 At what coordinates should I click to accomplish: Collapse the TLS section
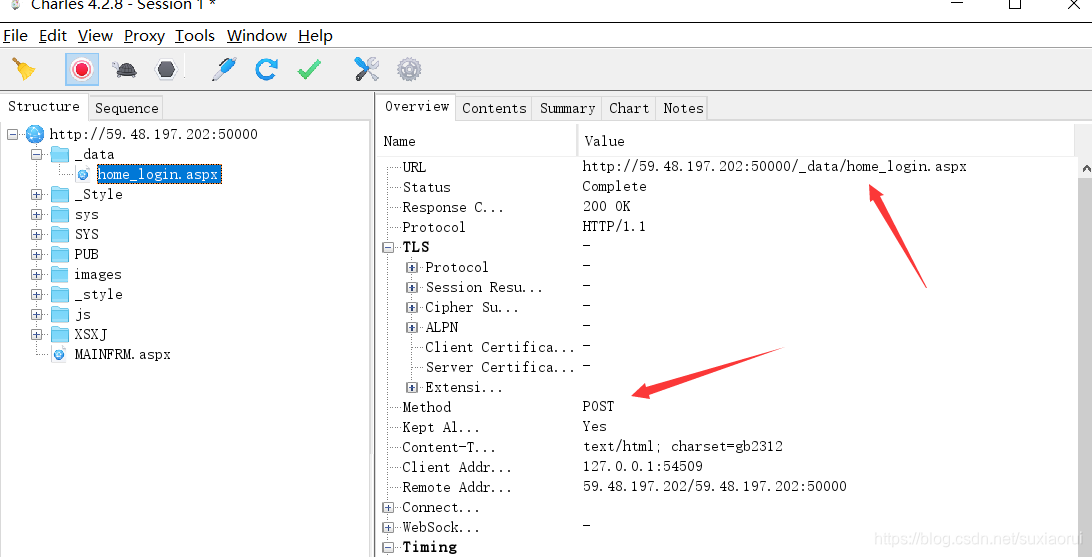(x=388, y=247)
